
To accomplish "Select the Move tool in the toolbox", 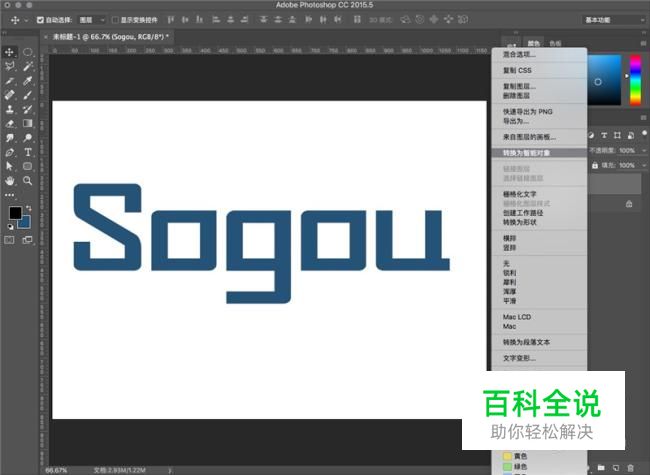I will [x=9, y=52].
